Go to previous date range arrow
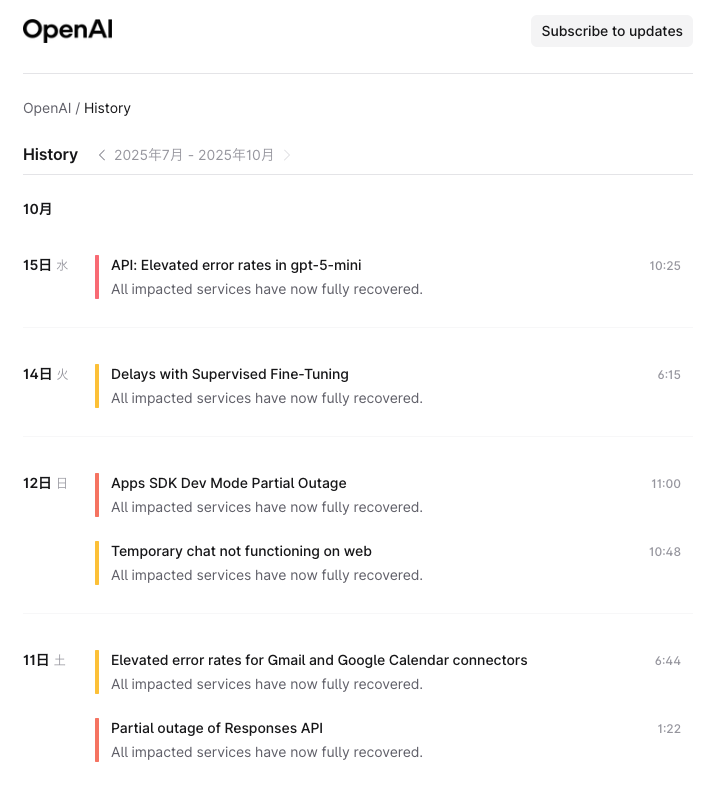The height and width of the screenshot is (790, 722). pyautogui.click(x=102, y=155)
